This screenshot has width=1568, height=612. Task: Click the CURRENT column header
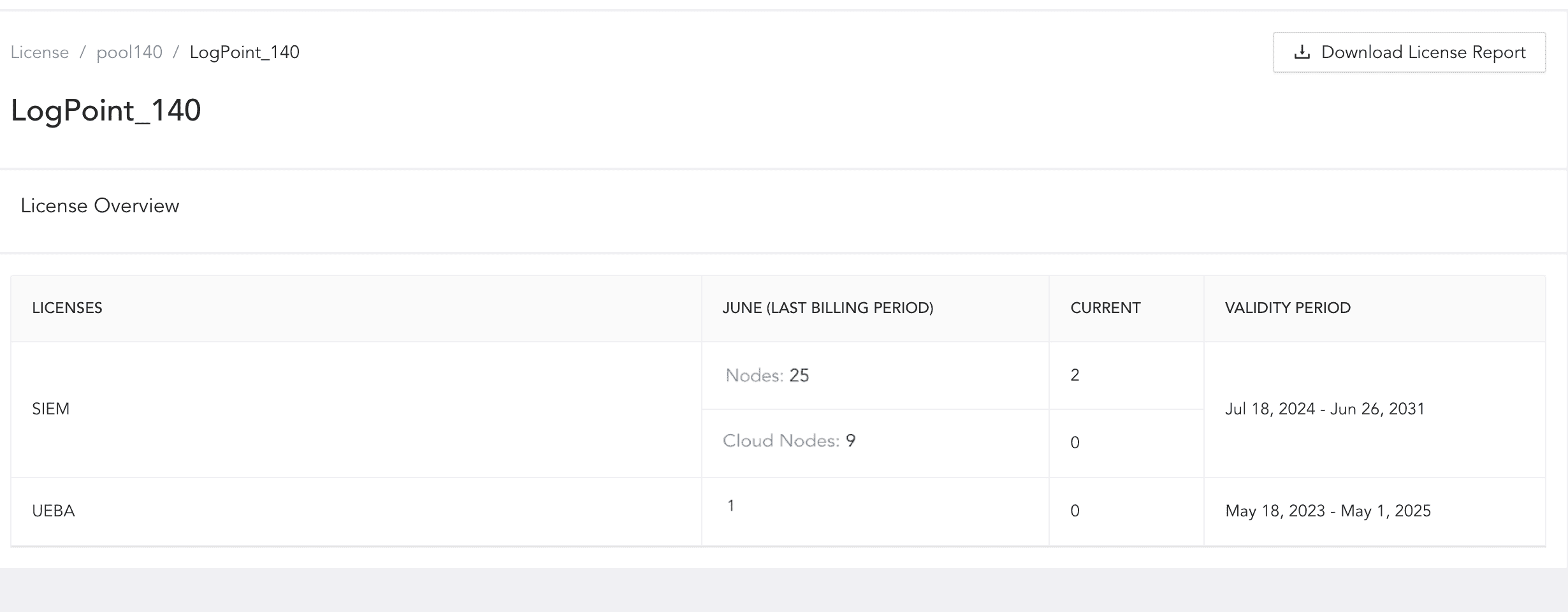[x=1105, y=308]
